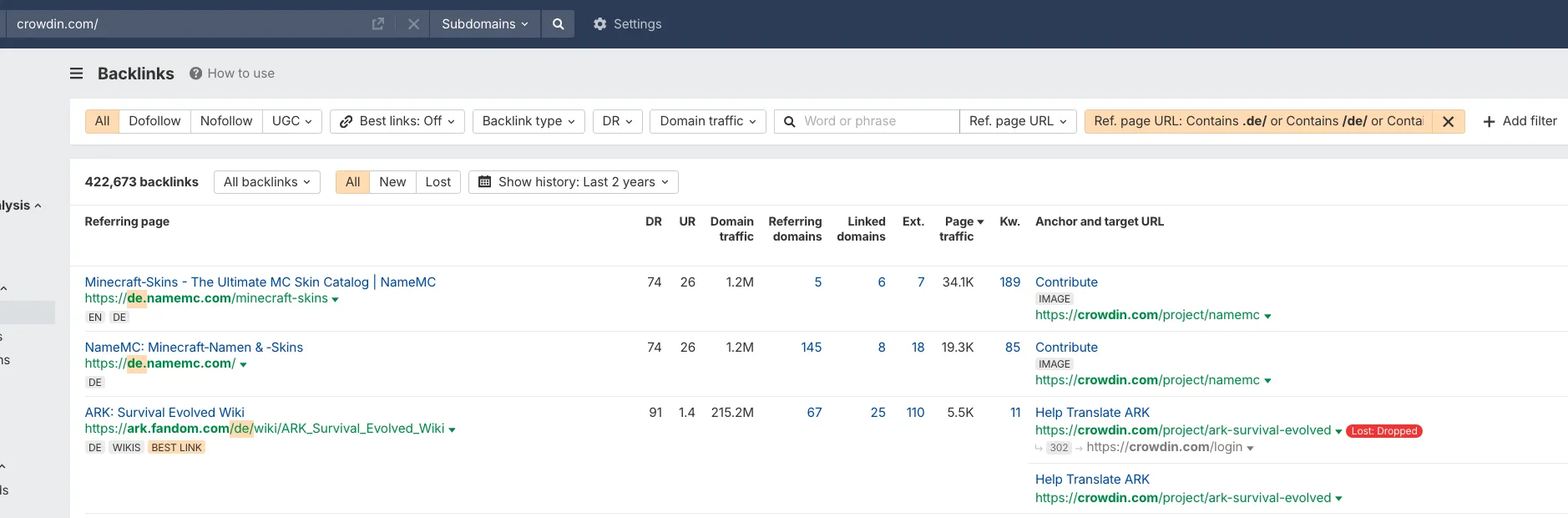This screenshot has width=1568, height=518.
Task: Click Ext. links value 110
Action: [916, 413]
